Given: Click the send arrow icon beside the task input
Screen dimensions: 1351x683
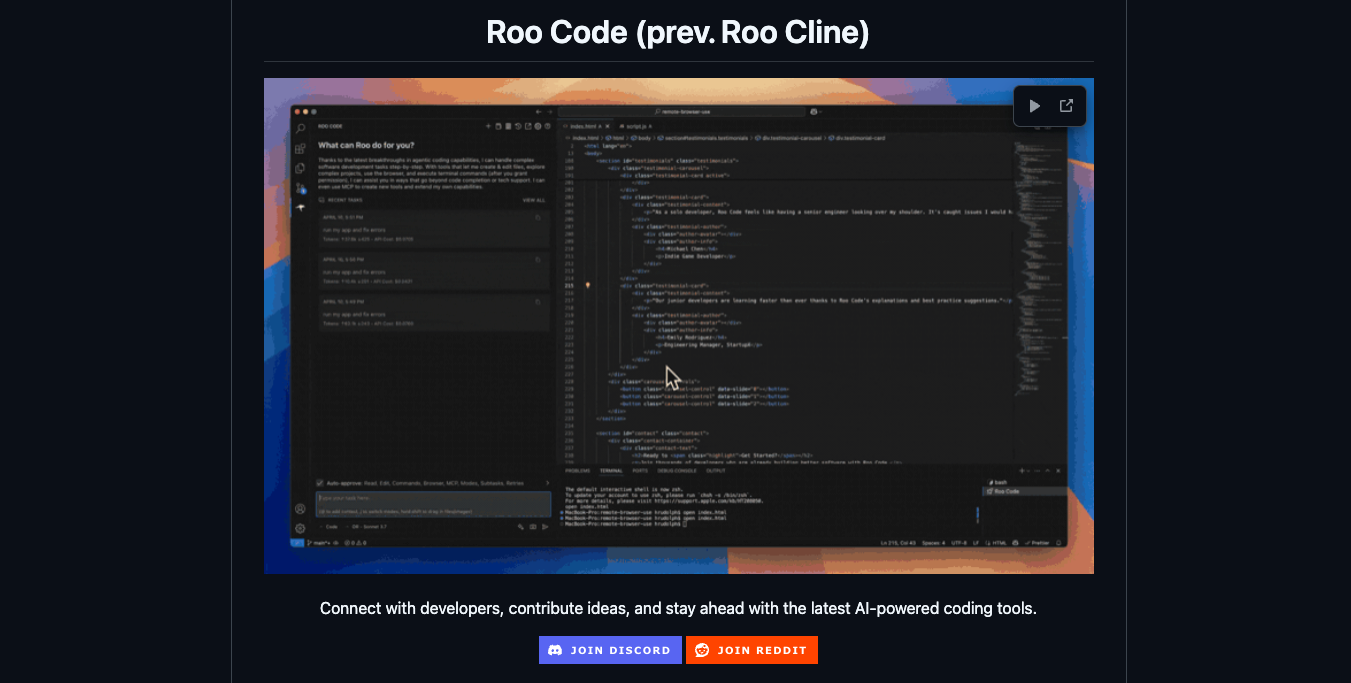Looking at the screenshot, I should coord(545,527).
